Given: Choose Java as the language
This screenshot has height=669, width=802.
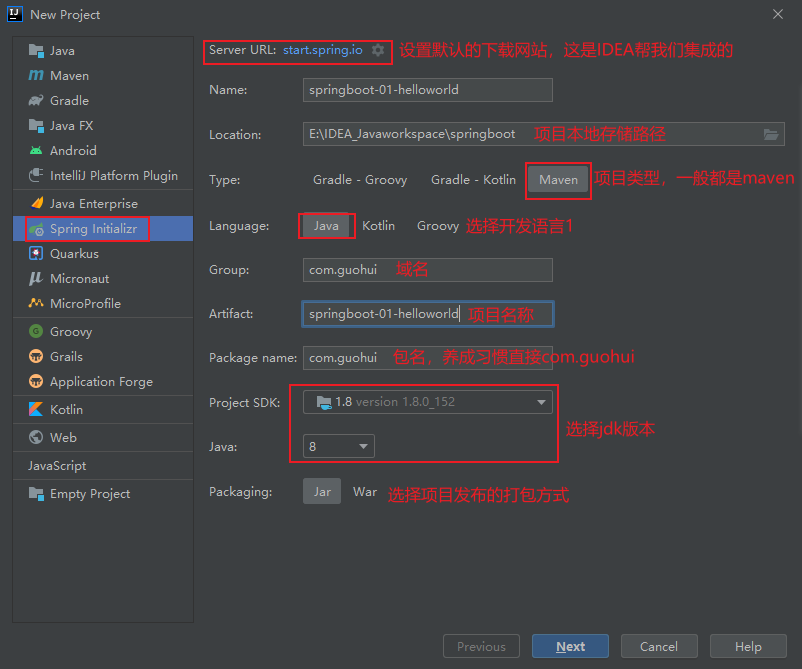Looking at the screenshot, I should [x=326, y=226].
